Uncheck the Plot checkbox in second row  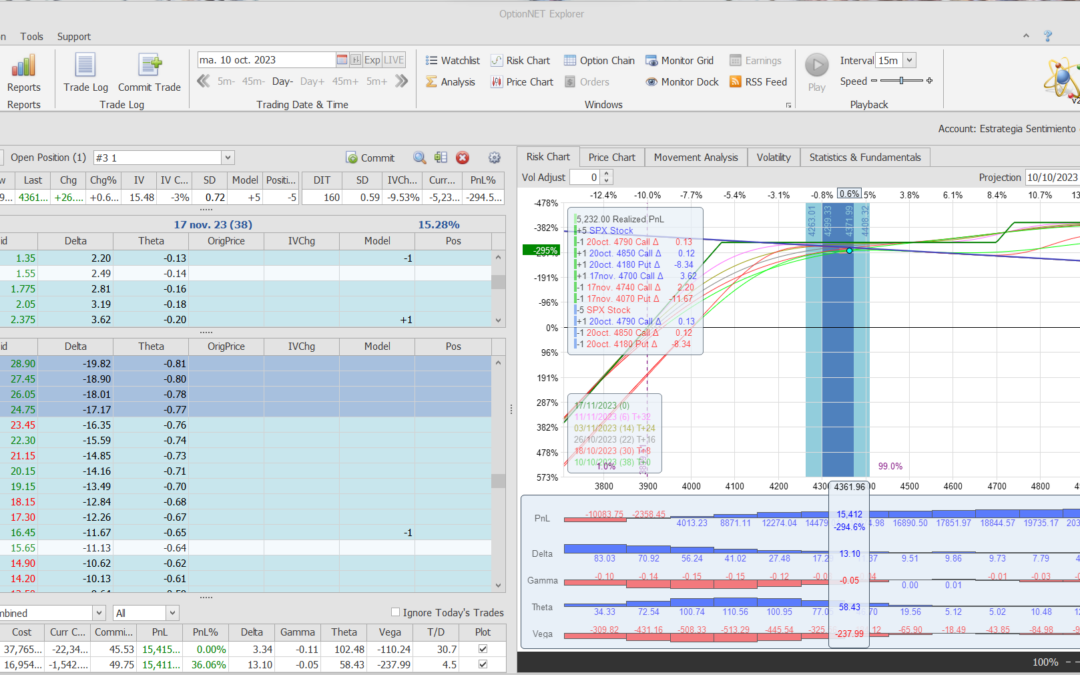pos(484,666)
